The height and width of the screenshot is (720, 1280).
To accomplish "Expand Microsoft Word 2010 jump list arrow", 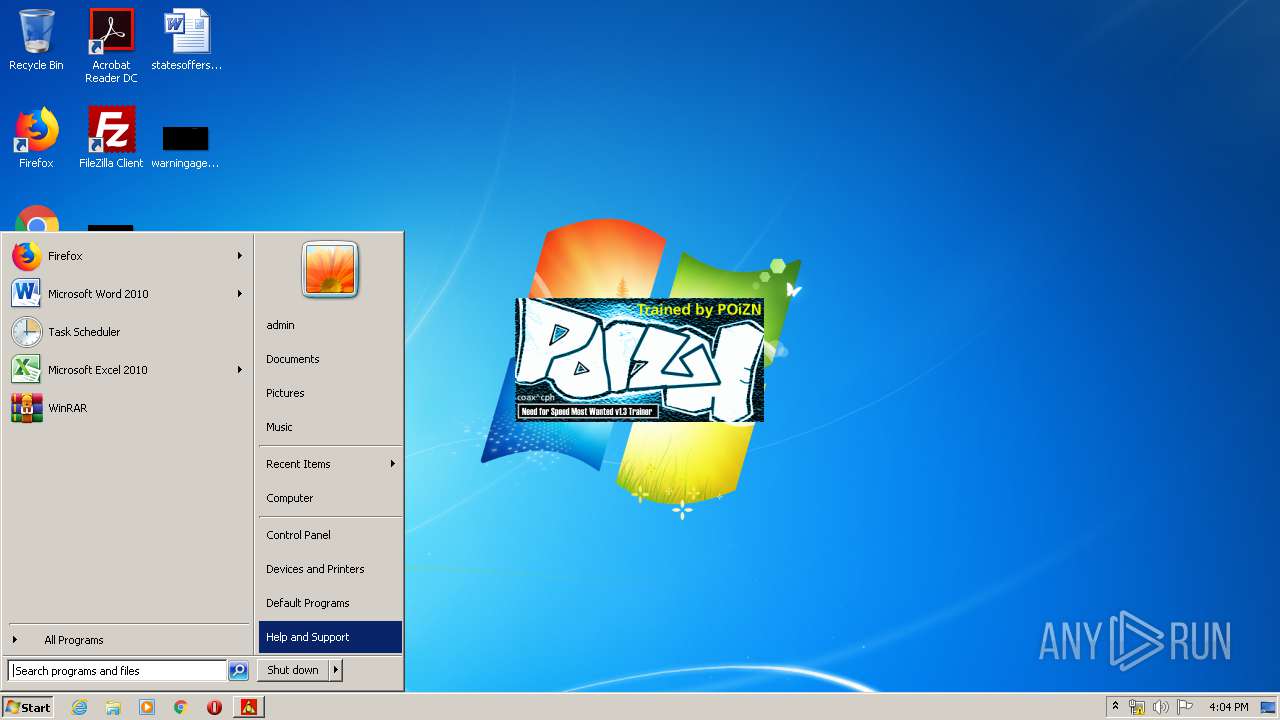I will [x=240, y=294].
